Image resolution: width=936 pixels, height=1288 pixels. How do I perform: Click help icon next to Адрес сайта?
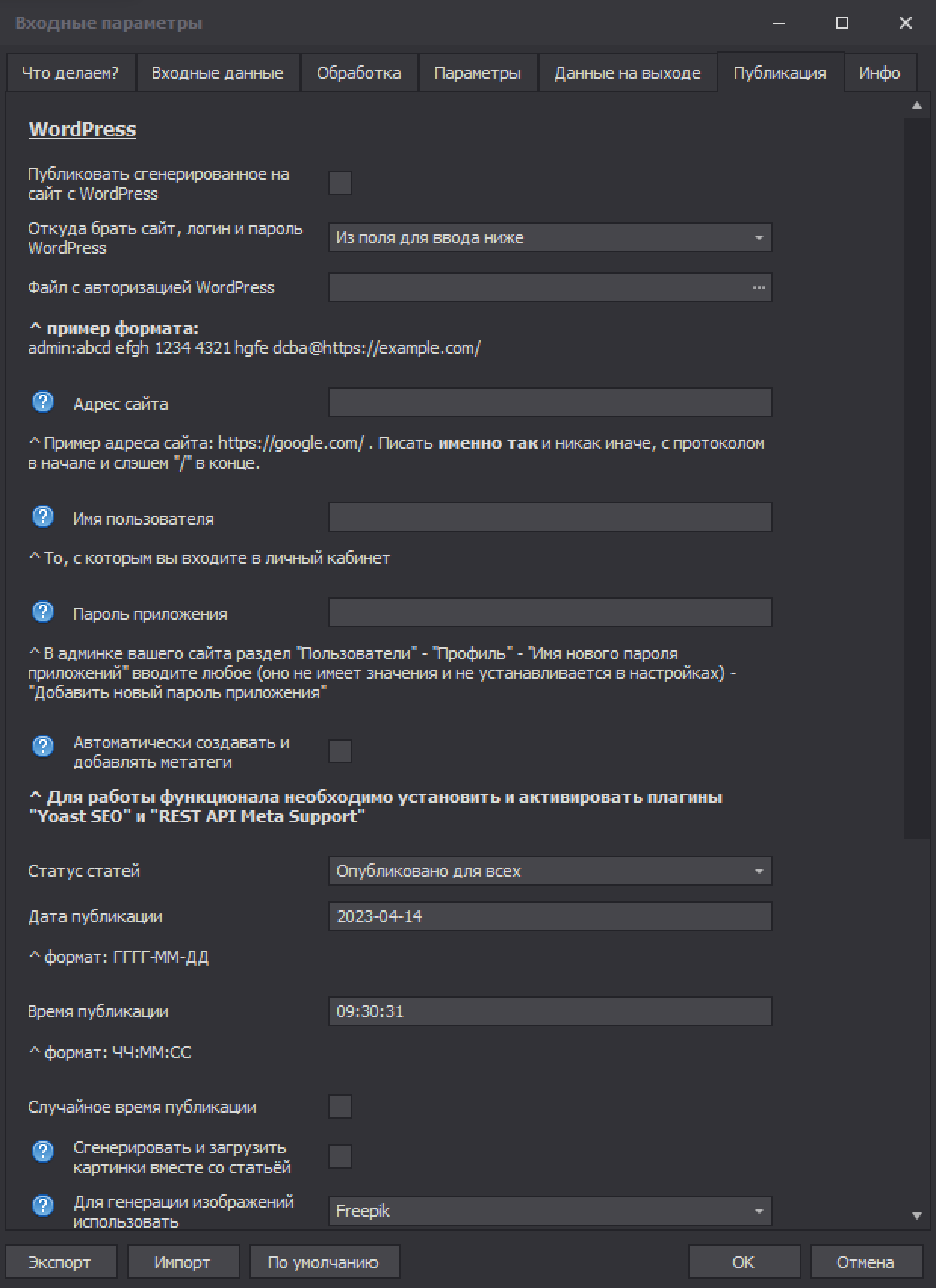click(x=43, y=401)
